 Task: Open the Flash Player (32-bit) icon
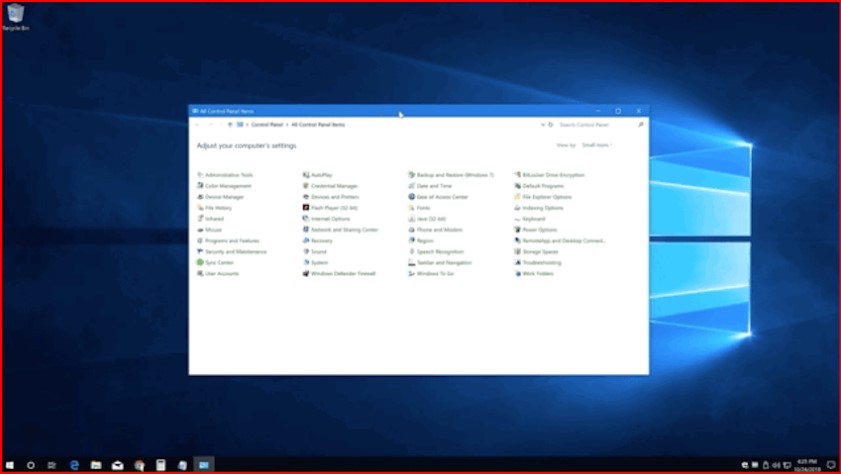[306, 208]
